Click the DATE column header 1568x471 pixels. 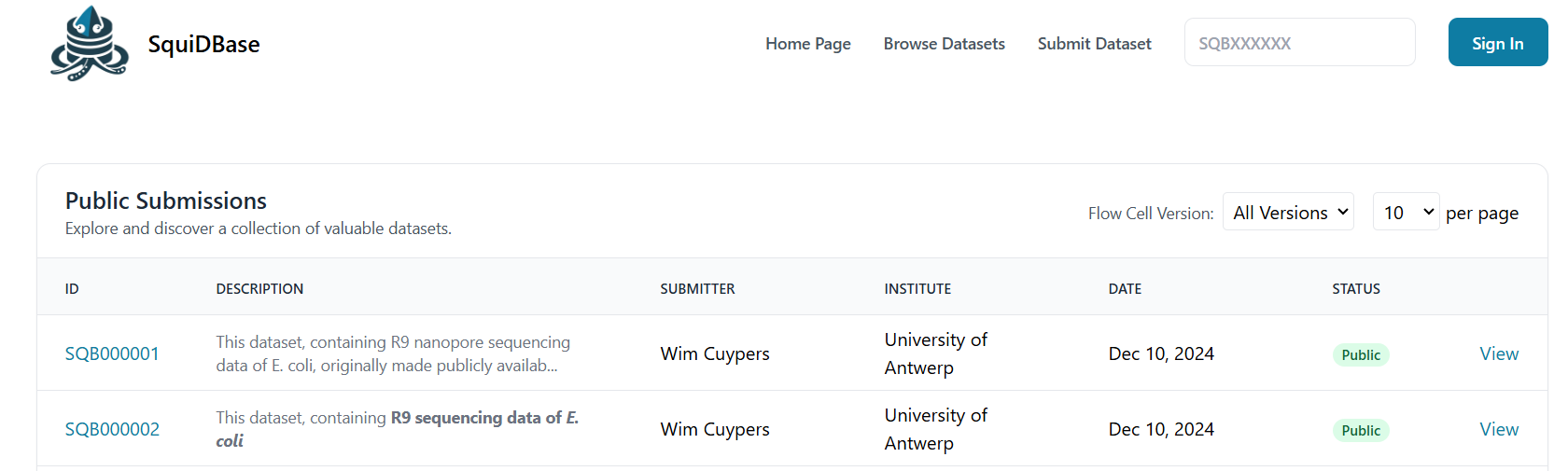(1125, 289)
